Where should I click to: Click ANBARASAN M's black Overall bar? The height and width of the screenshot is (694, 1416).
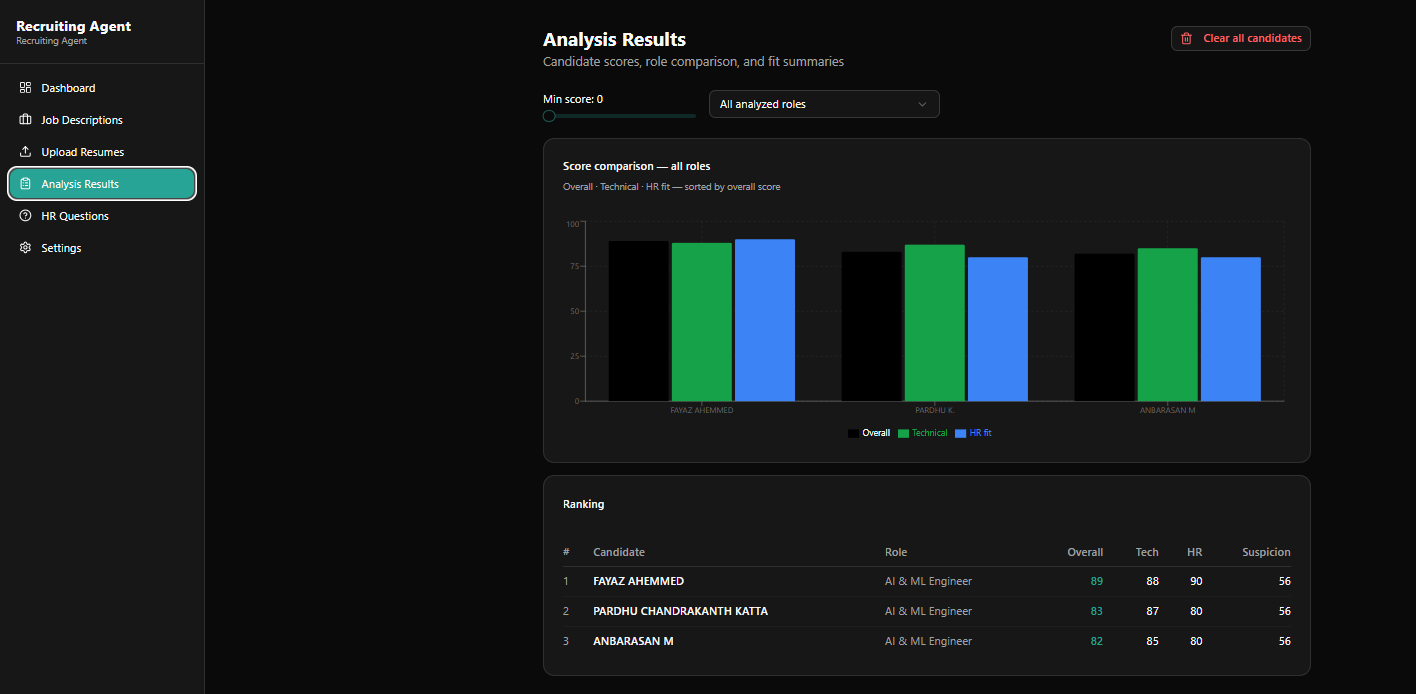(x=1104, y=327)
